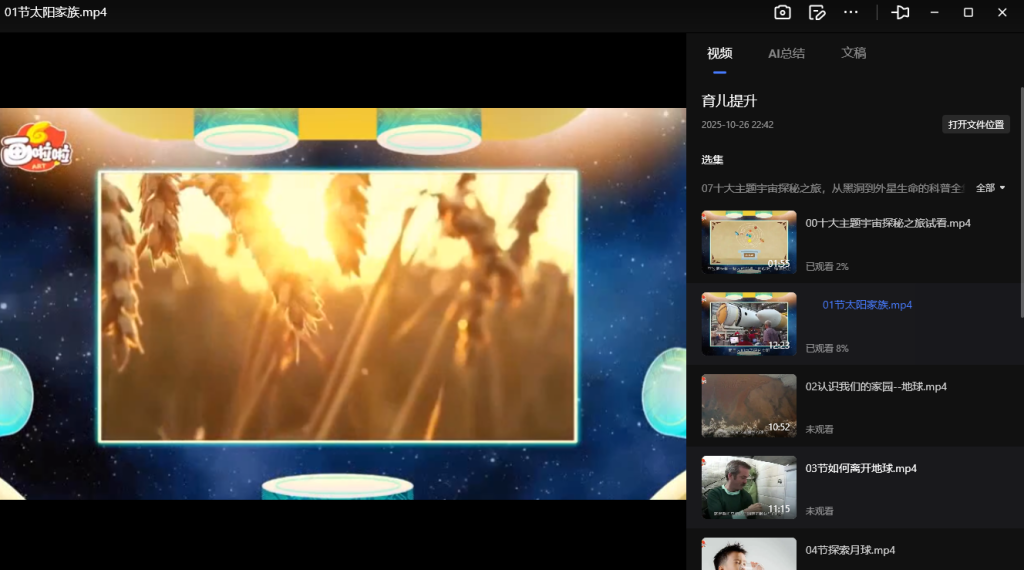
Task: Select the 01节太阳家族.mp4 title
Action: [867, 305]
